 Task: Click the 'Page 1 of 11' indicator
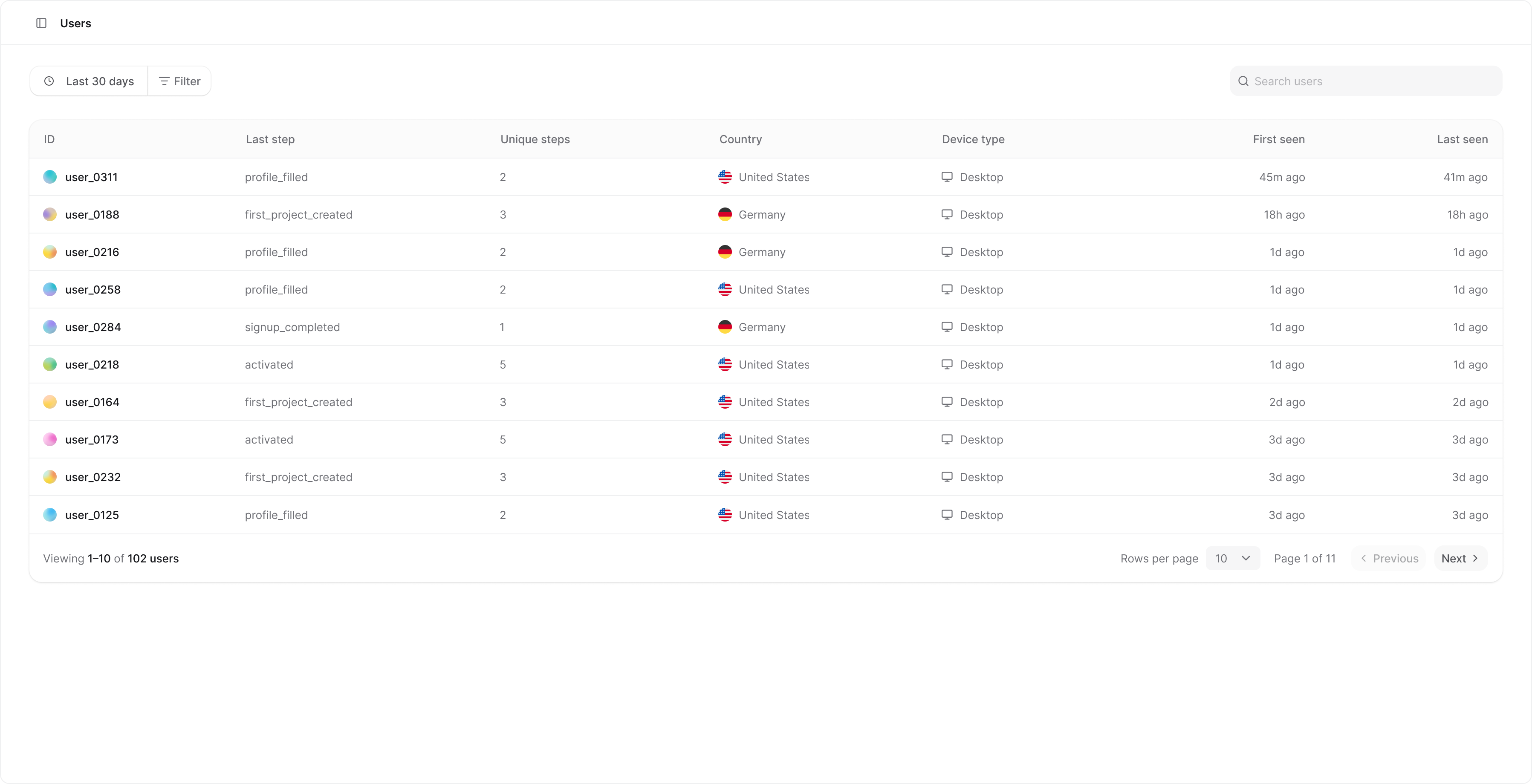point(1305,558)
